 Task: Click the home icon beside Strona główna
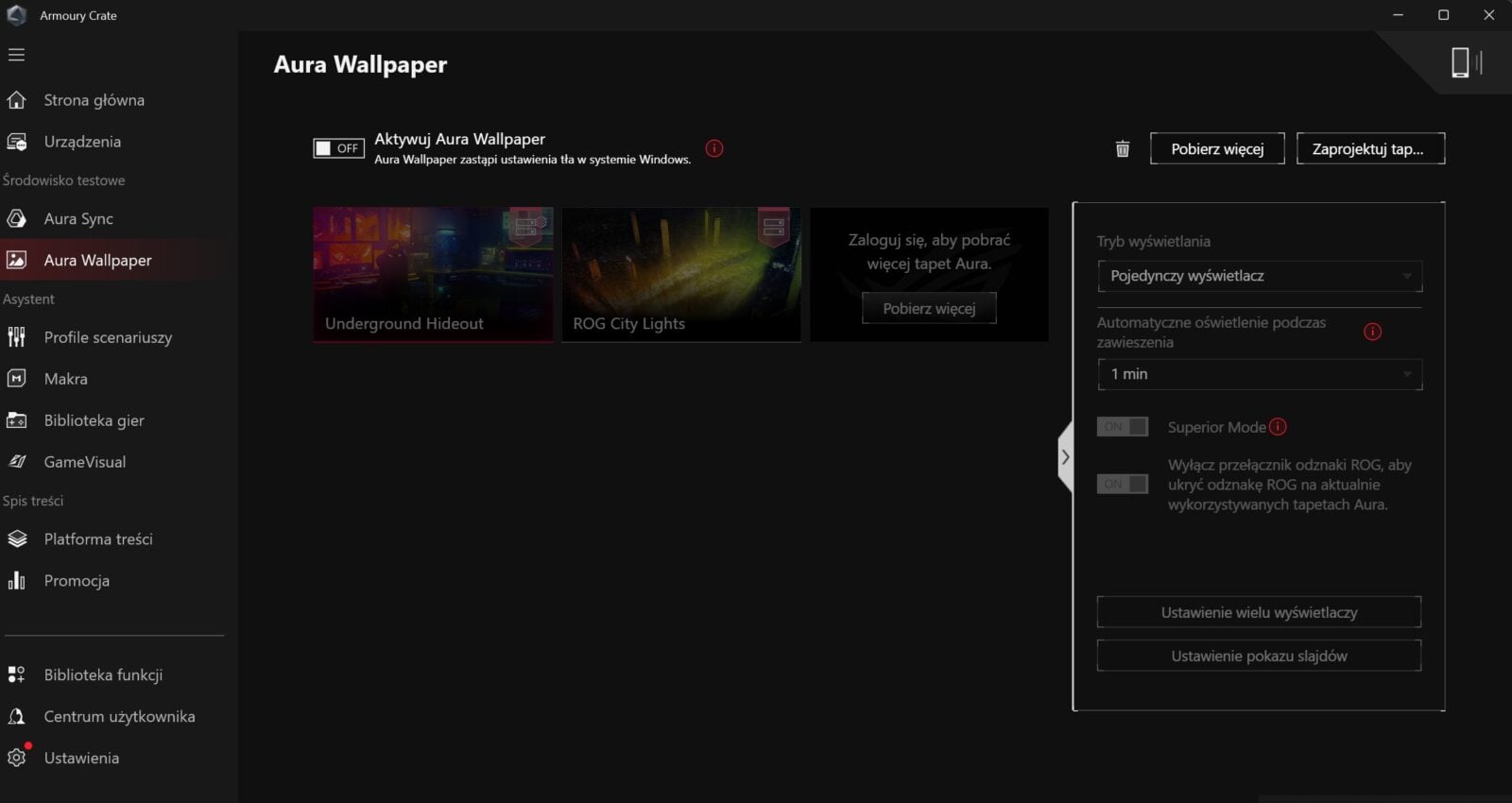pos(16,100)
